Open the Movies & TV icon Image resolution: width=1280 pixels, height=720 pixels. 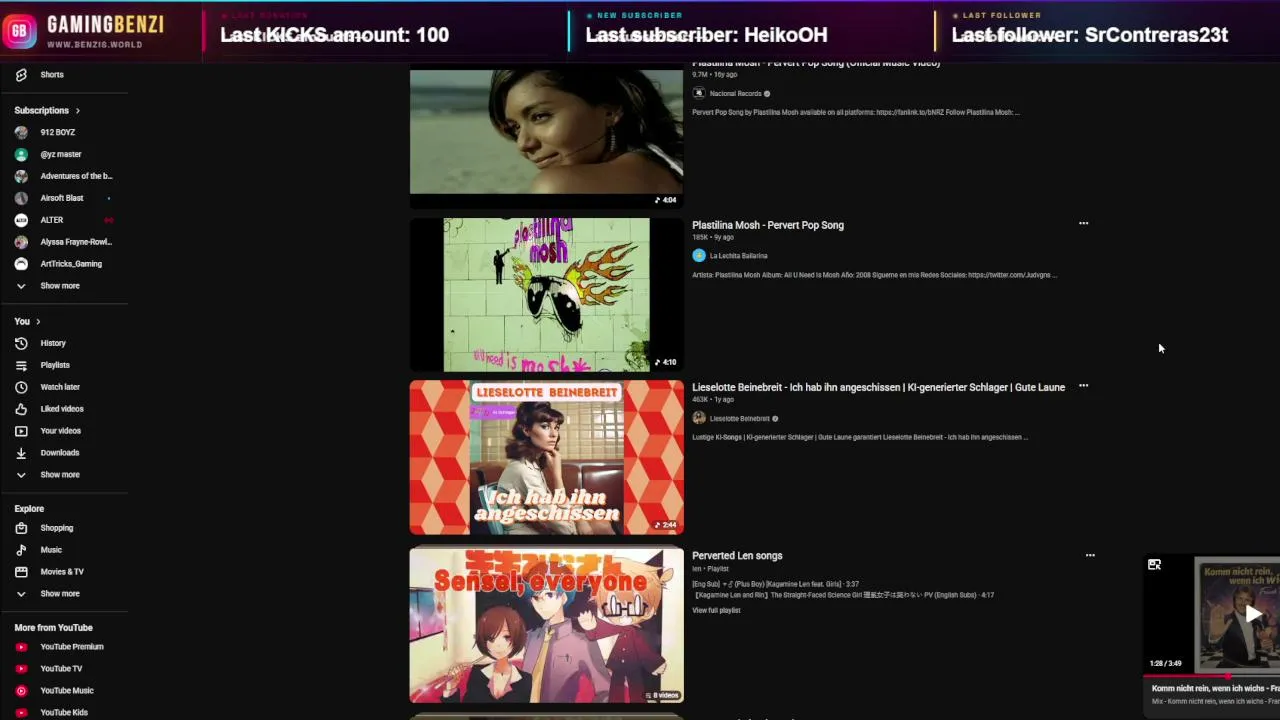(x=21, y=572)
